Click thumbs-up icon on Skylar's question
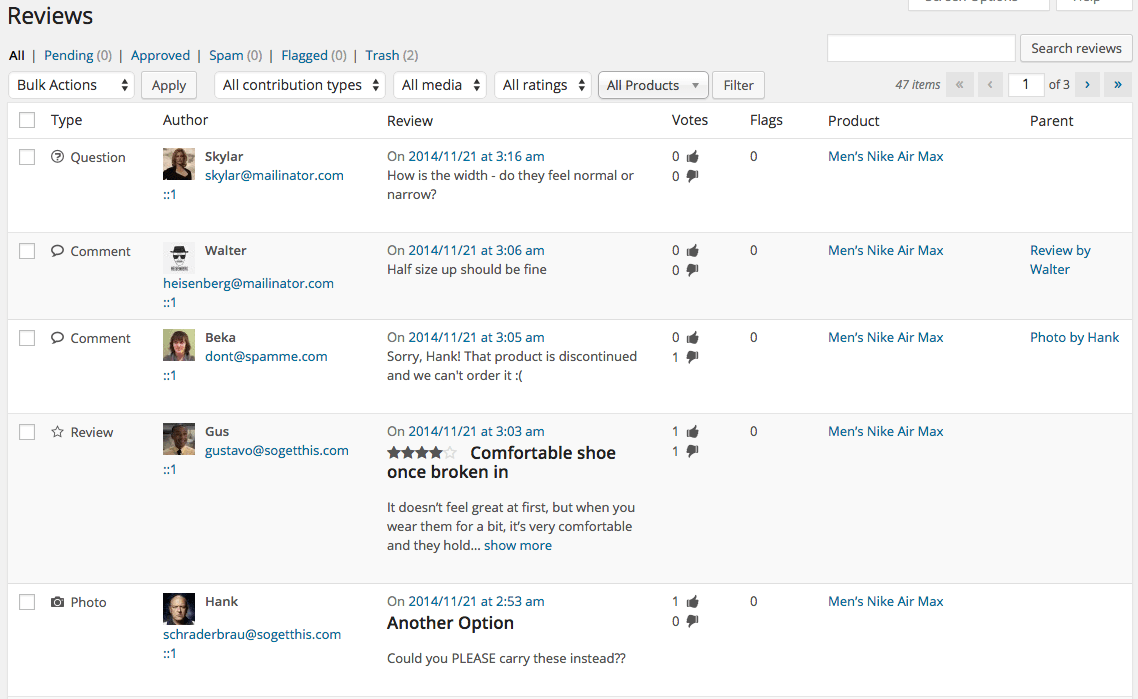 (693, 157)
